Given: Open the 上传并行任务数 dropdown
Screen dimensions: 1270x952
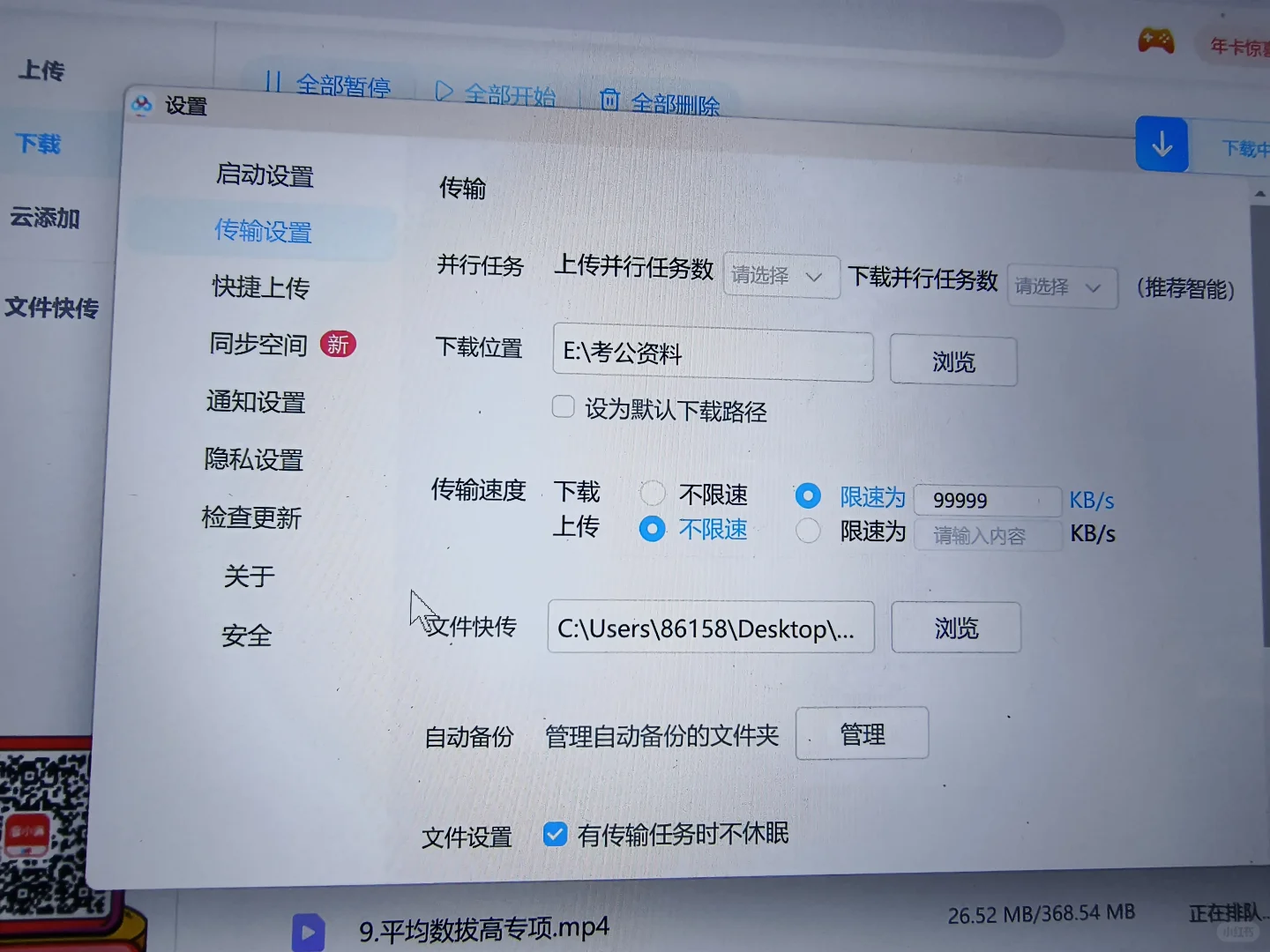Looking at the screenshot, I should pyautogui.click(x=781, y=276).
